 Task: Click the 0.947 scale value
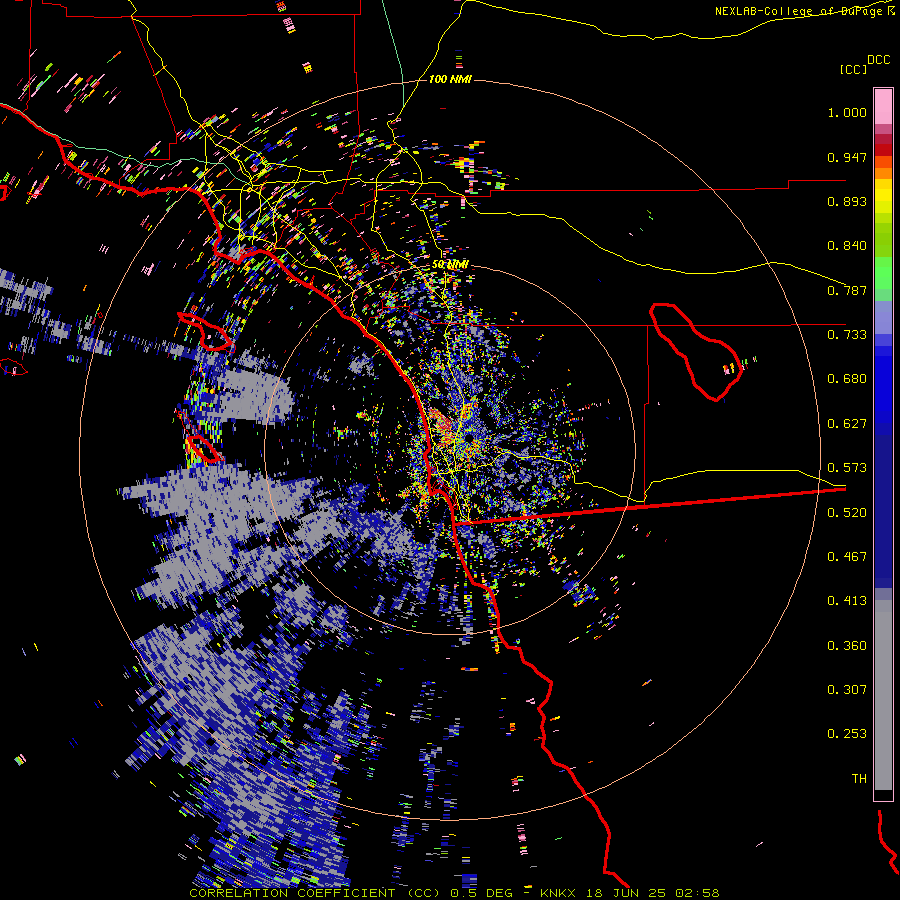pyautogui.click(x=847, y=157)
